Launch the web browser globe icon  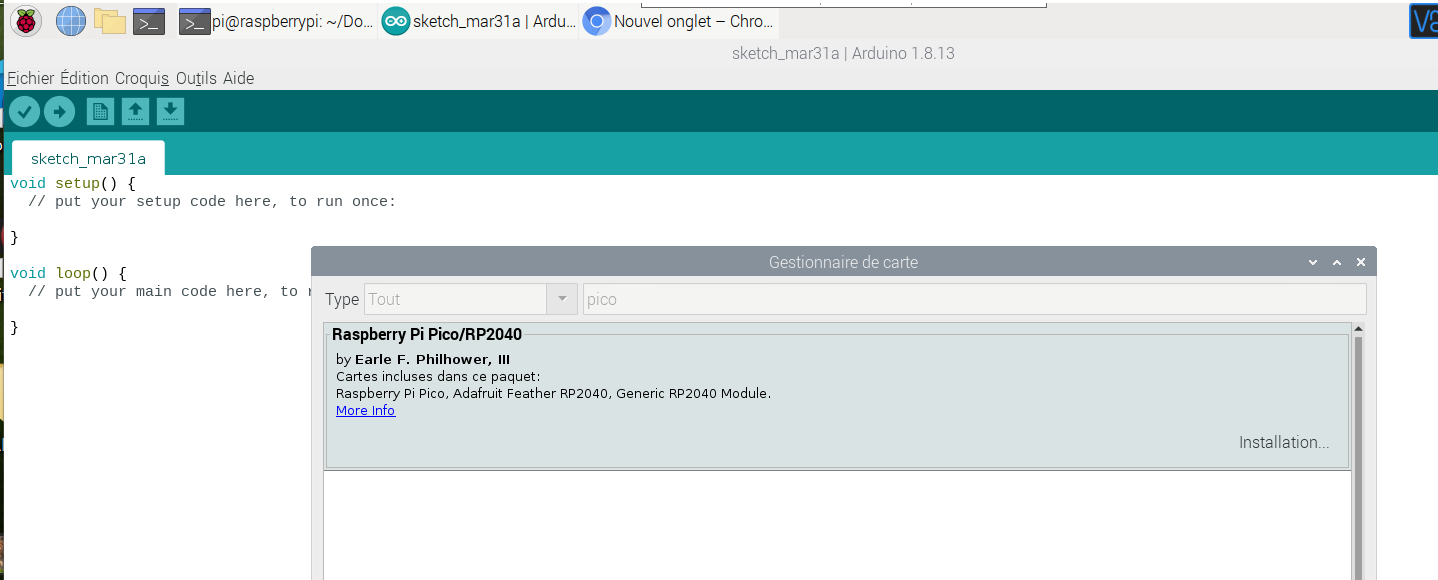click(x=70, y=20)
